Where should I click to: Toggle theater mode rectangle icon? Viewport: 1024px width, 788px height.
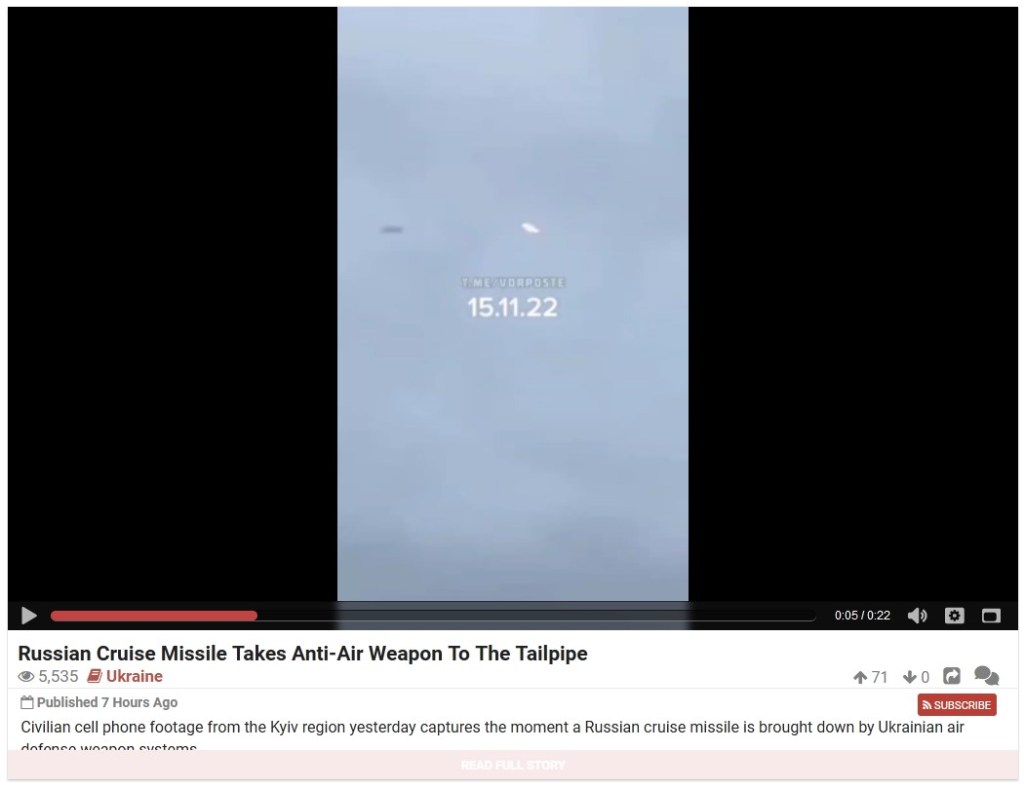[991, 616]
